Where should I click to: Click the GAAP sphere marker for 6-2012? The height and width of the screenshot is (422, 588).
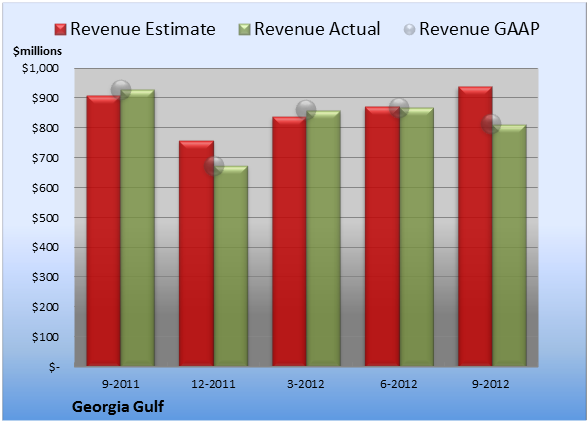point(399,108)
